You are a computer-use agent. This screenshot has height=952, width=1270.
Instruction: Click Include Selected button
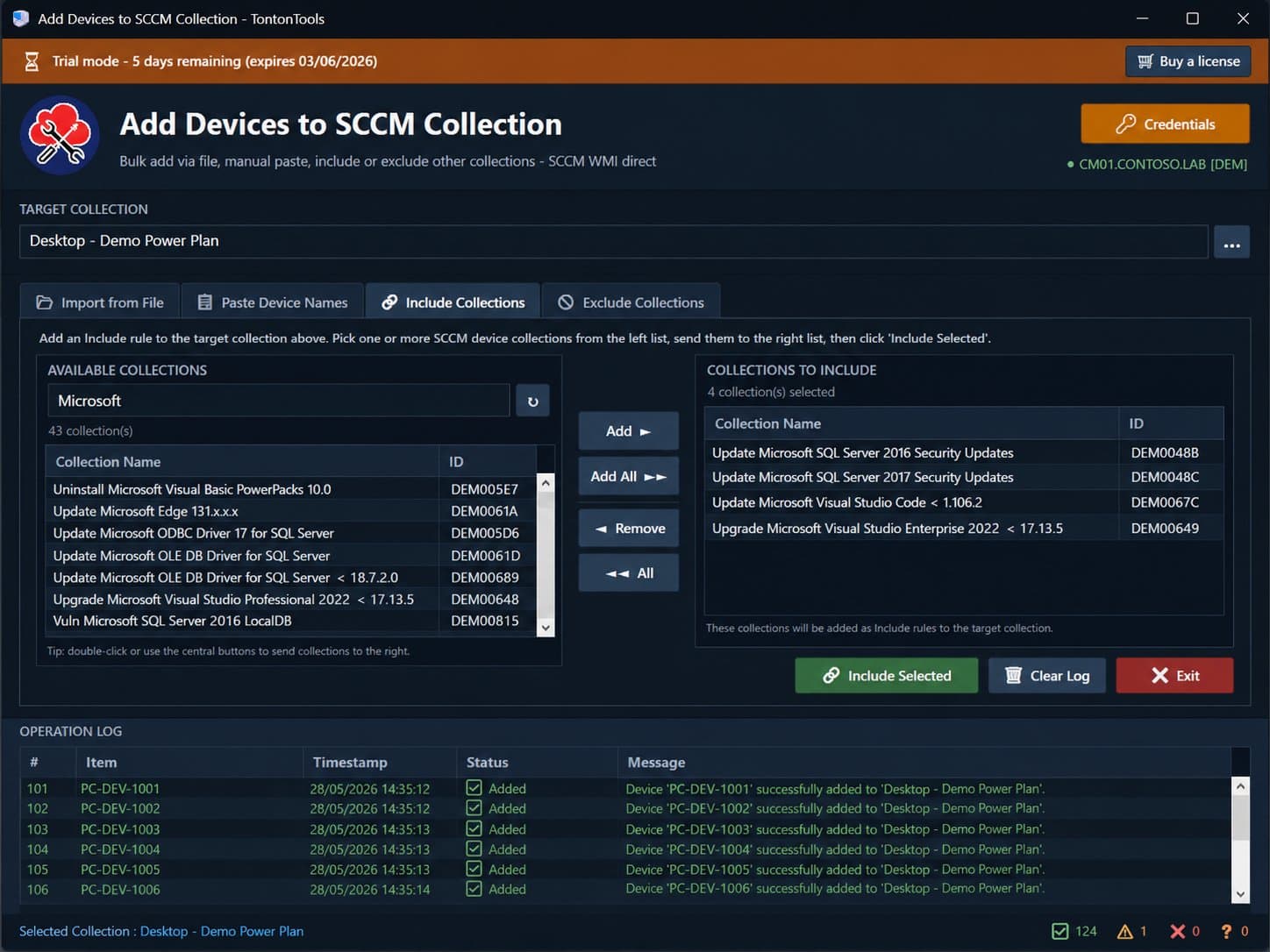point(886,676)
